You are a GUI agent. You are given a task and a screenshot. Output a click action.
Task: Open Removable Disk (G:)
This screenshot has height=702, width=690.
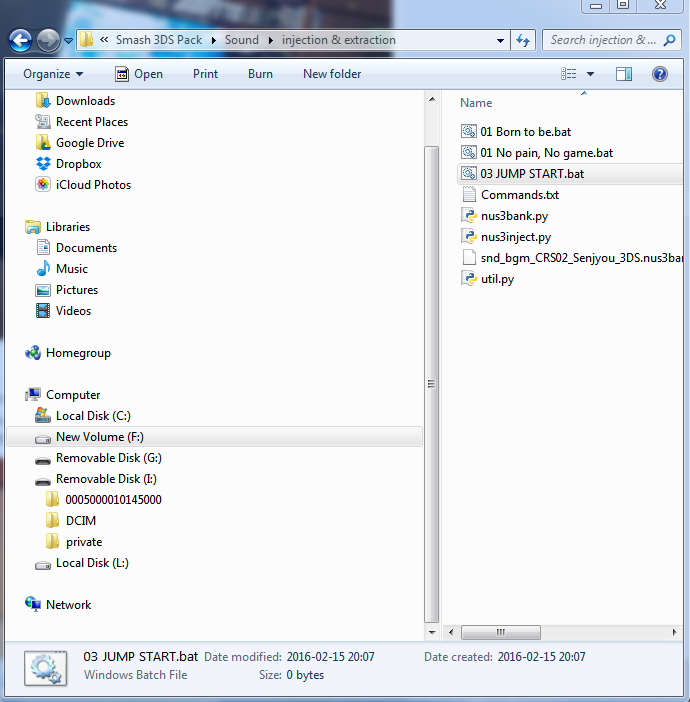[x=99, y=458]
